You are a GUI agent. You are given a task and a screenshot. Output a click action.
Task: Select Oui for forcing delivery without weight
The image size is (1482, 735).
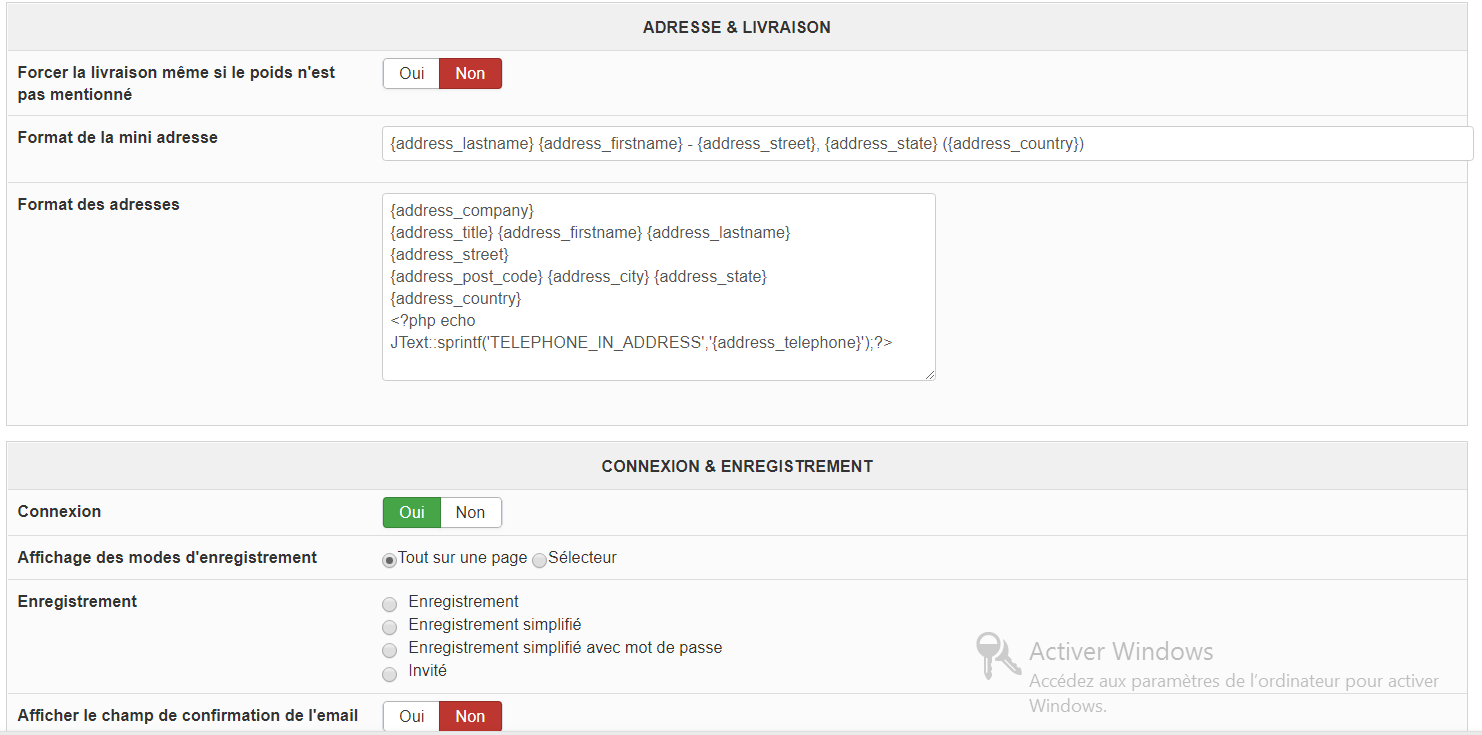point(411,73)
